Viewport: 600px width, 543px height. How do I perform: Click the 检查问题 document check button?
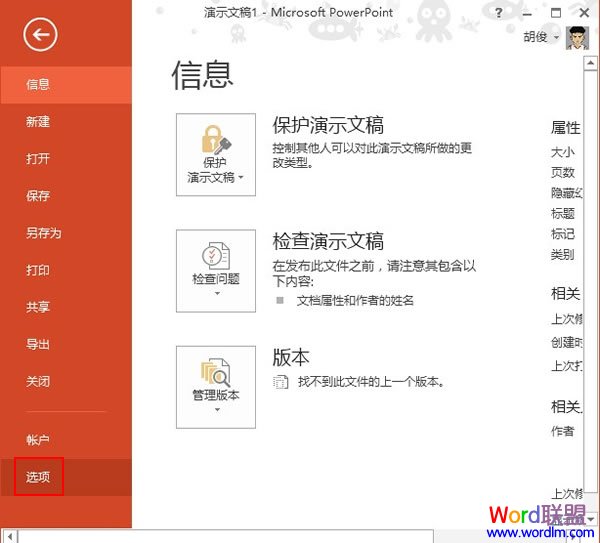pyautogui.click(x=216, y=271)
